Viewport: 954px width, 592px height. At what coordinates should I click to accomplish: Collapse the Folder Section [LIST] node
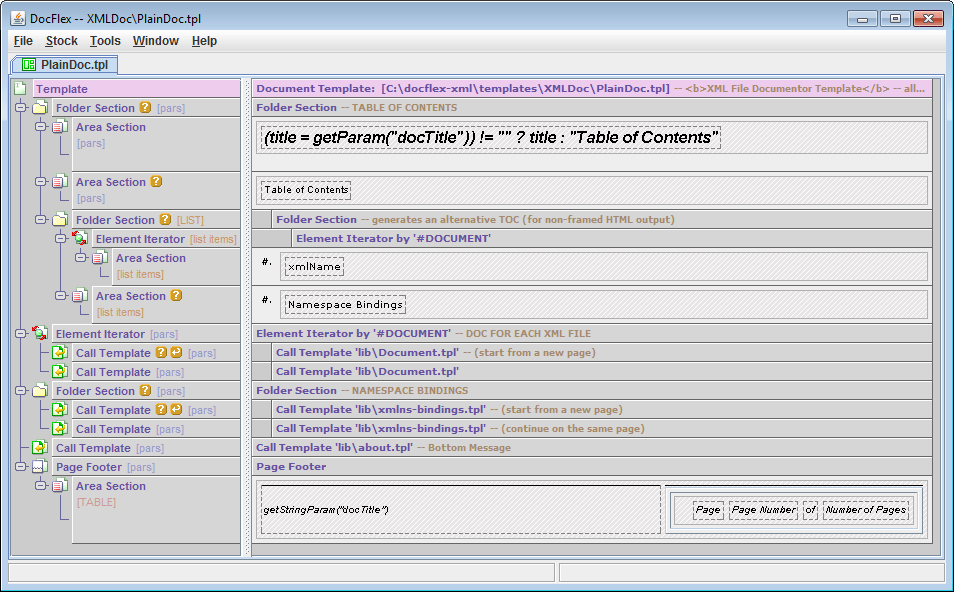(x=41, y=220)
